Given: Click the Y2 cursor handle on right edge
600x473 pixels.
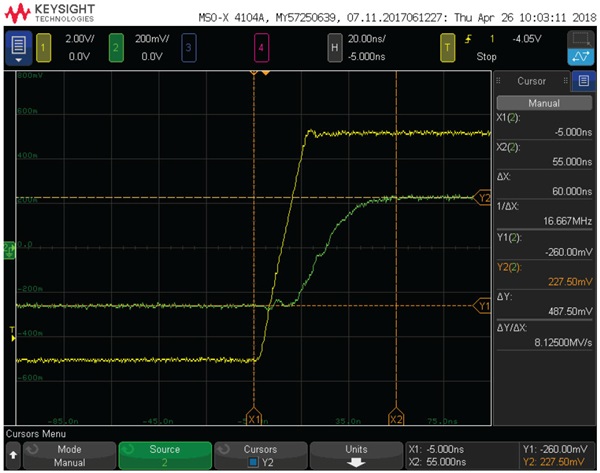Looking at the screenshot, I should (x=484, y=198).
